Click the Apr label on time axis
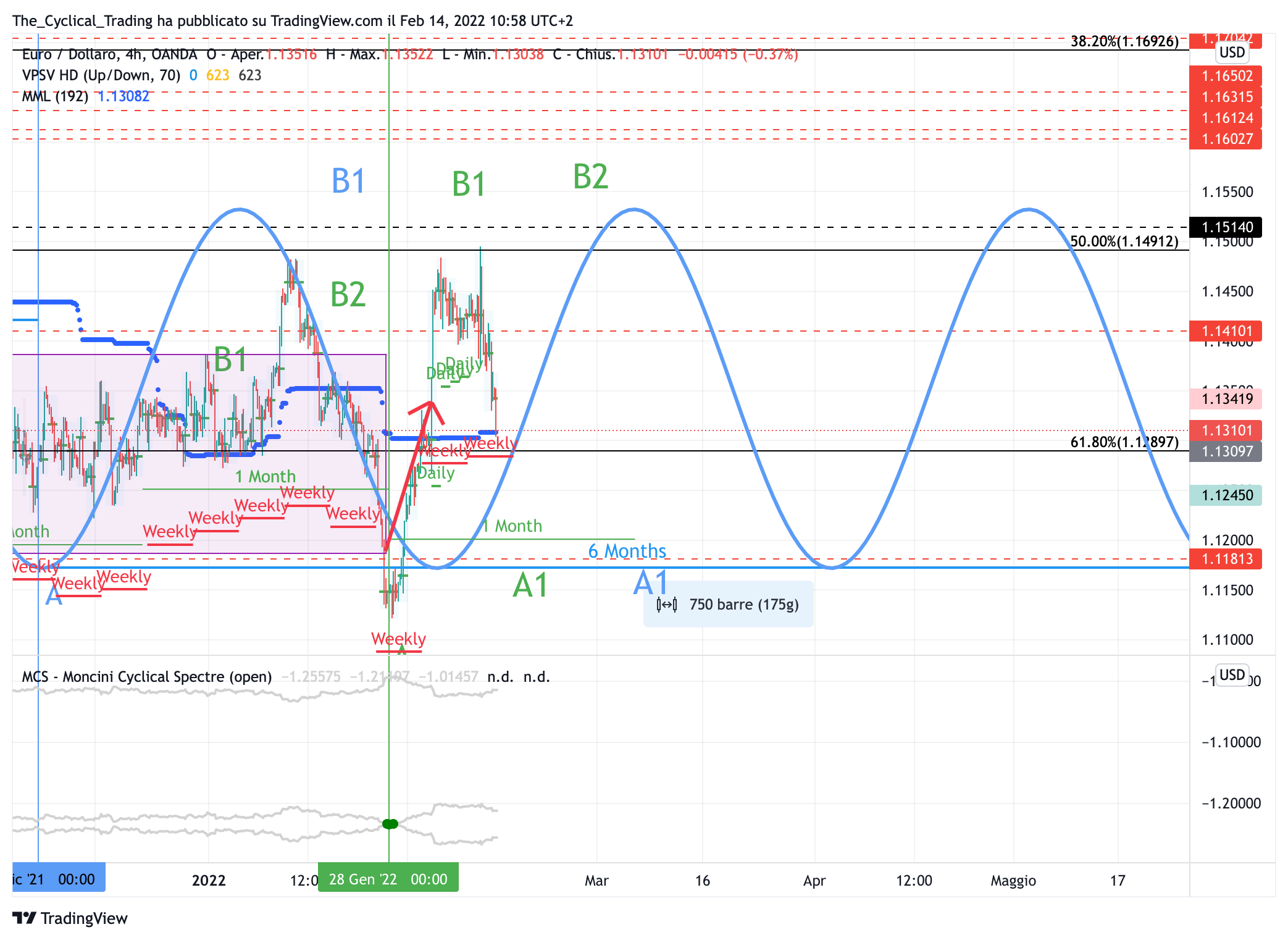Viewport: 1288px width, 940px height. tap(814, 881)
